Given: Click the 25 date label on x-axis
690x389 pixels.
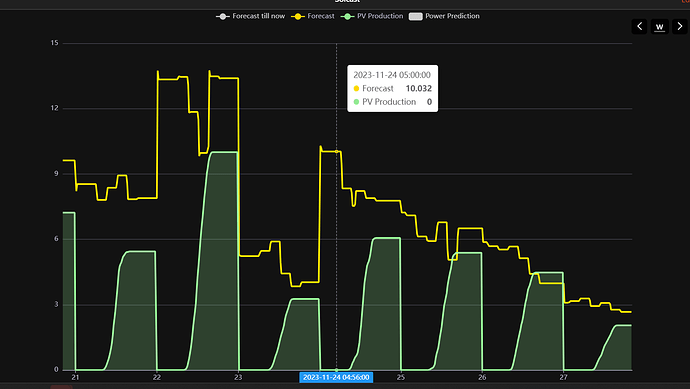Looking at the screenshot, I should tap(400, 377).
